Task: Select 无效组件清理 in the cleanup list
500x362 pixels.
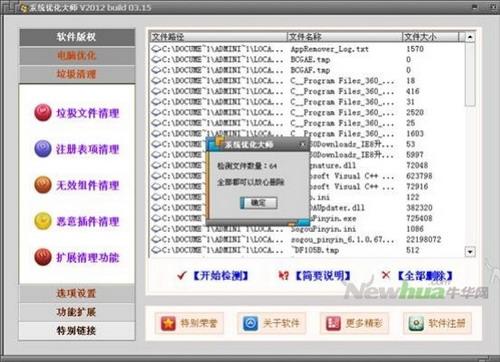Action: [87, 185]
